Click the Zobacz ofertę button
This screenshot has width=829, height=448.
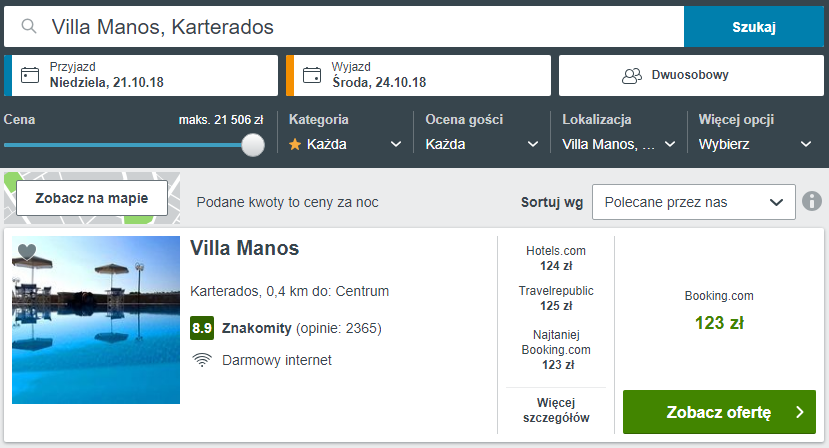click(718, 412)
